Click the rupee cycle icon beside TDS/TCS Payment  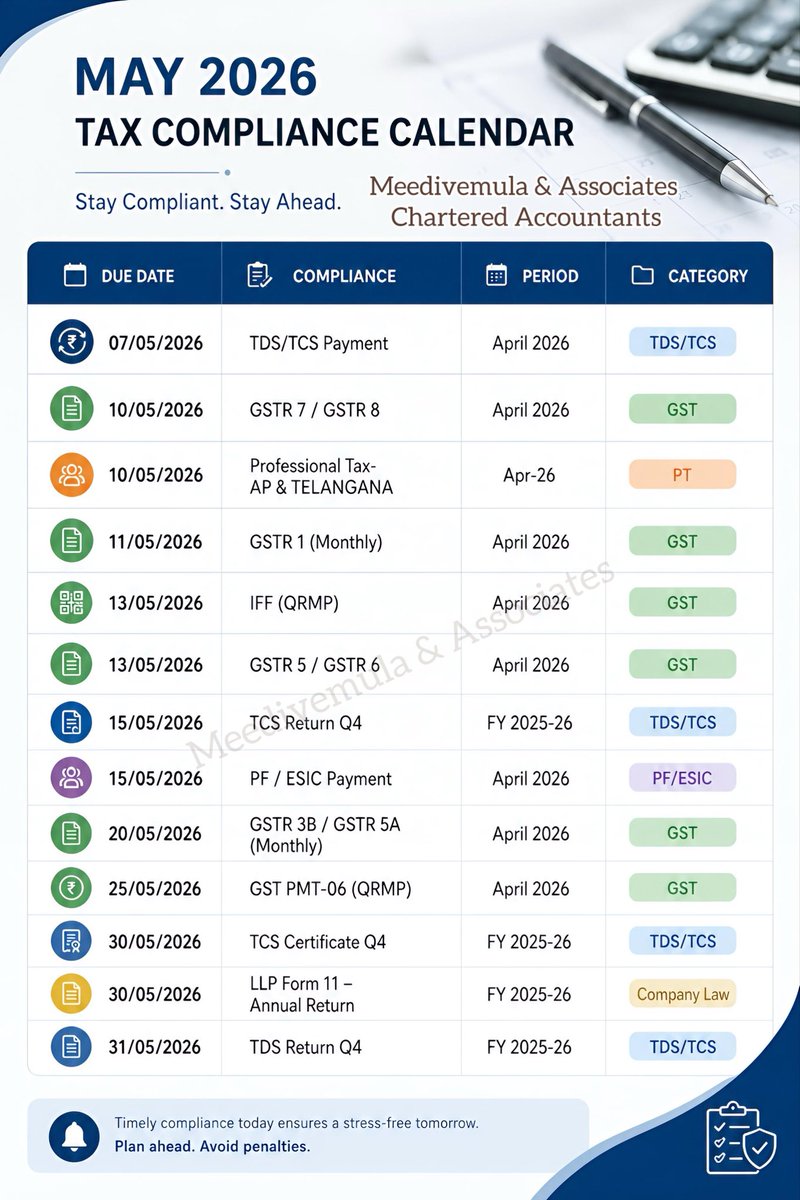[x=71, y=343]
